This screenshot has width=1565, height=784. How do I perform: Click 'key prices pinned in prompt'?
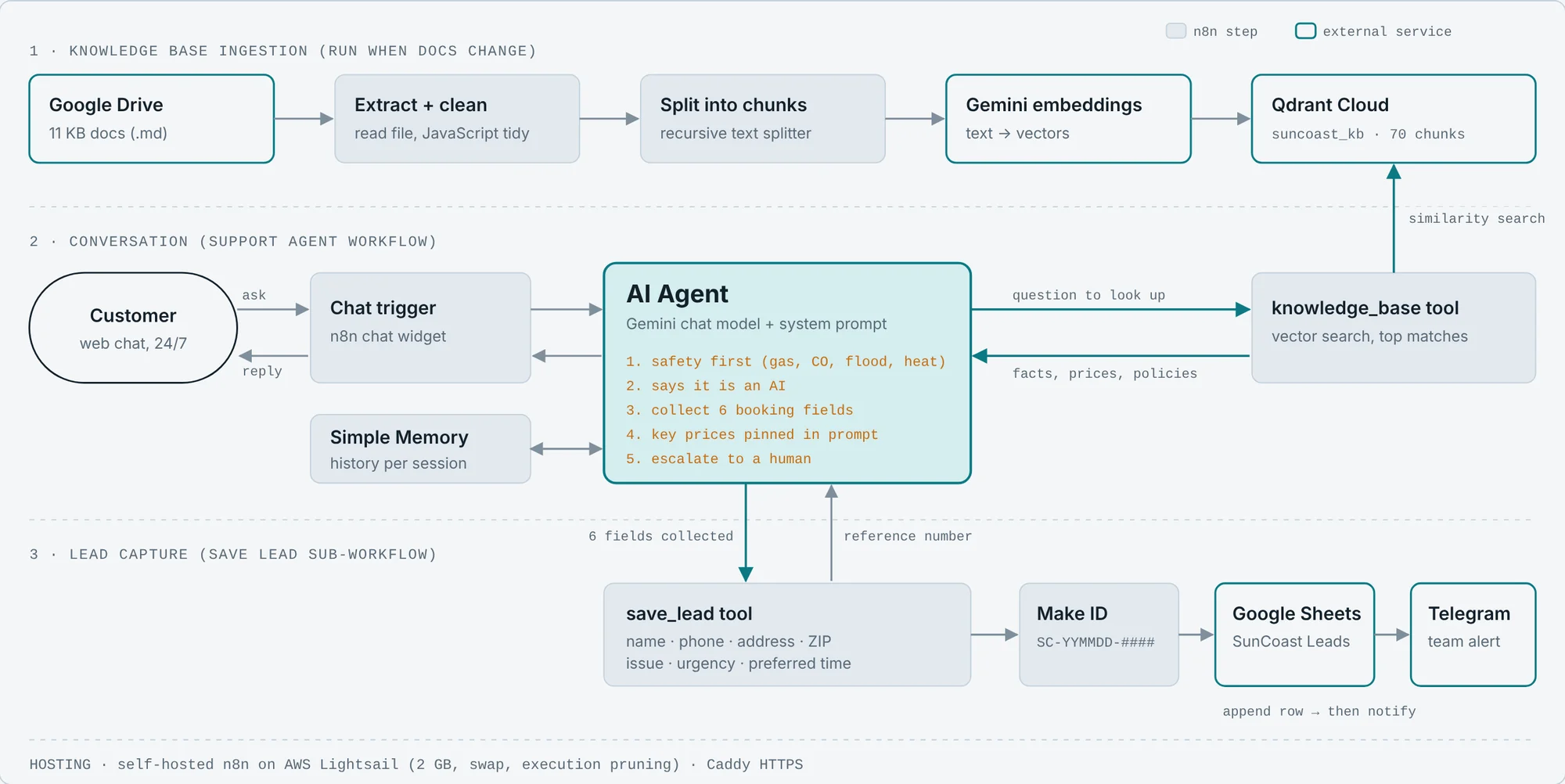752,434
